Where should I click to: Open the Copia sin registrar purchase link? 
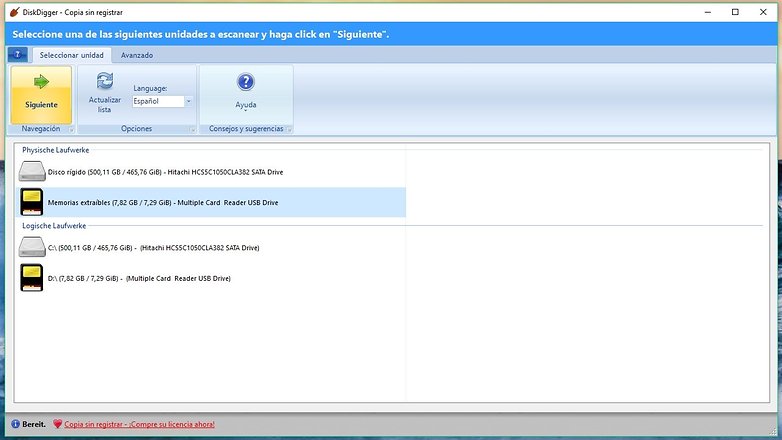tap(140, 425)
